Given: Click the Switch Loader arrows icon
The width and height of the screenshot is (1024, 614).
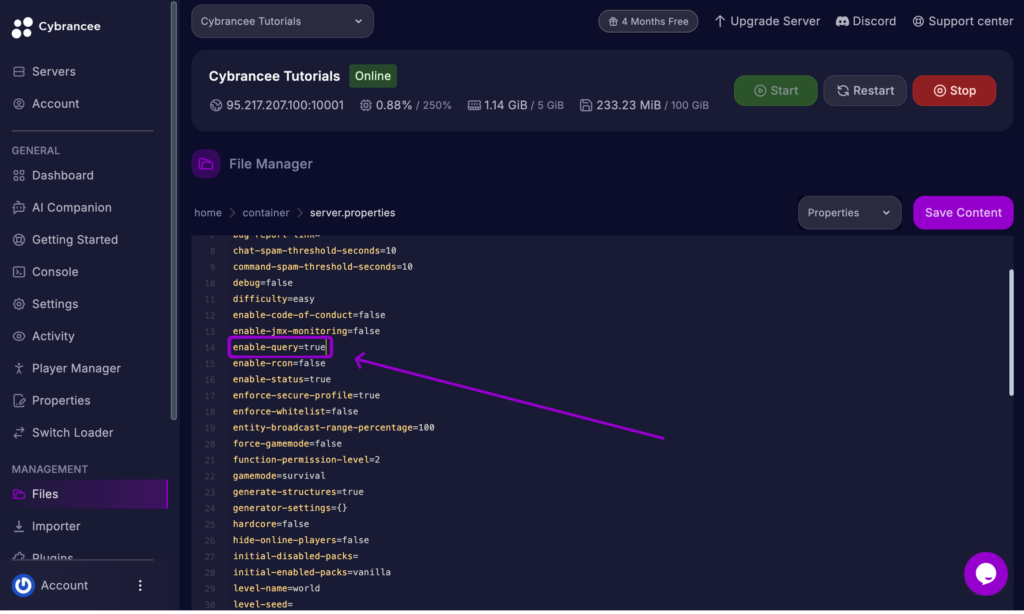Looking at the screenshot, I should coord(19,432).
